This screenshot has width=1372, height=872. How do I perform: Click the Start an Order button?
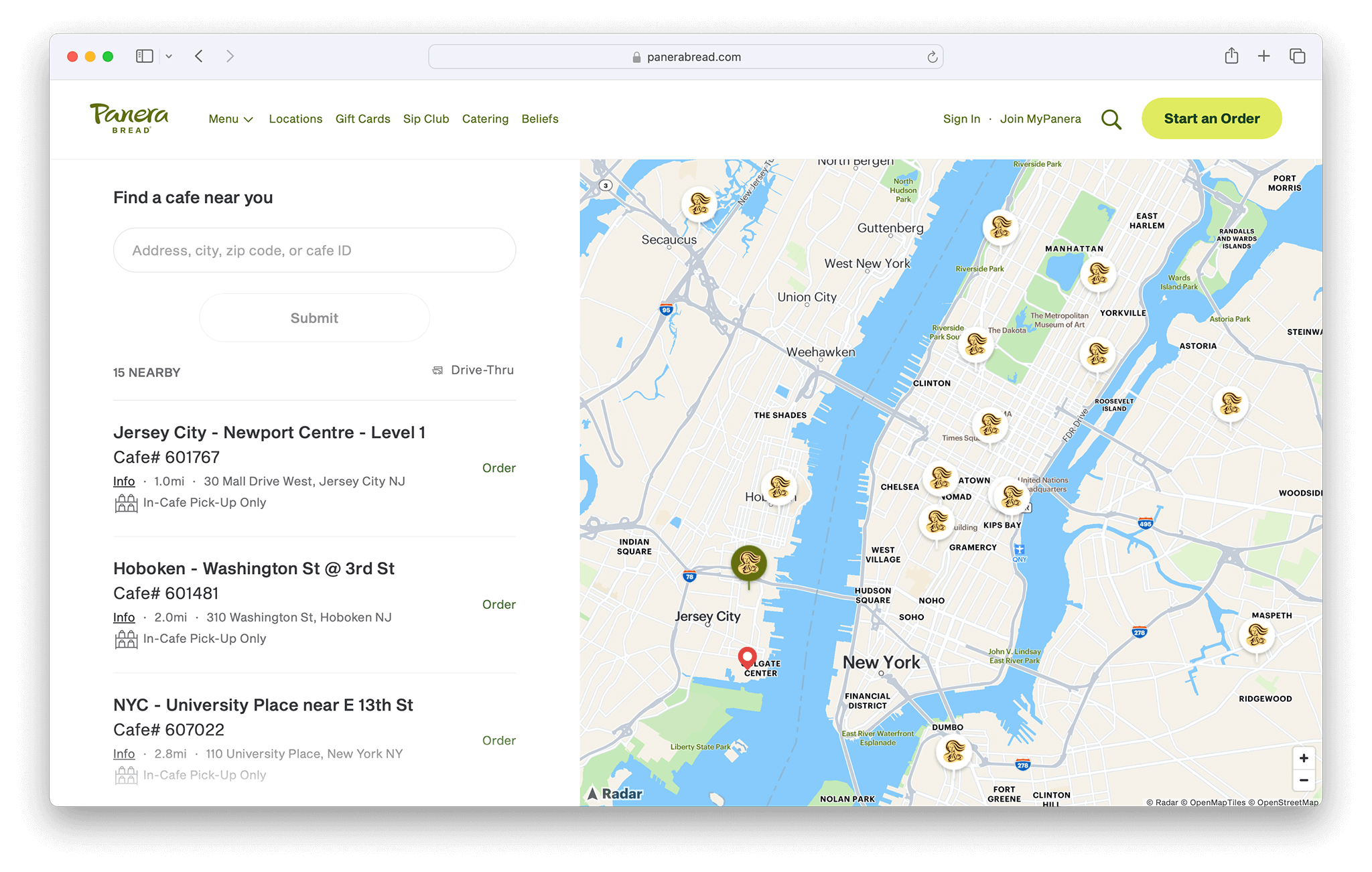coord(1211,119)
